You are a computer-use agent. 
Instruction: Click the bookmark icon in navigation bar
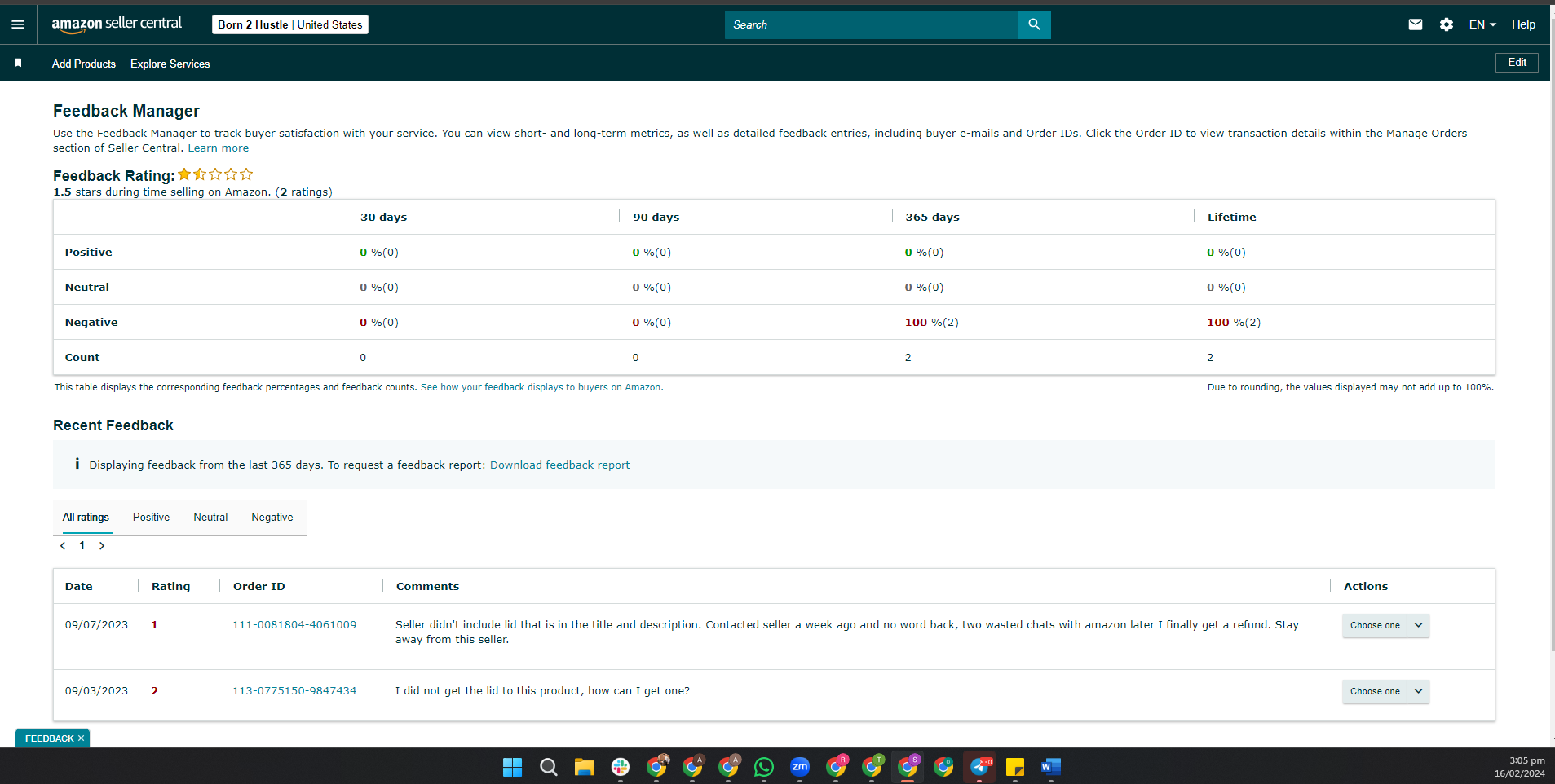[18, 63]
